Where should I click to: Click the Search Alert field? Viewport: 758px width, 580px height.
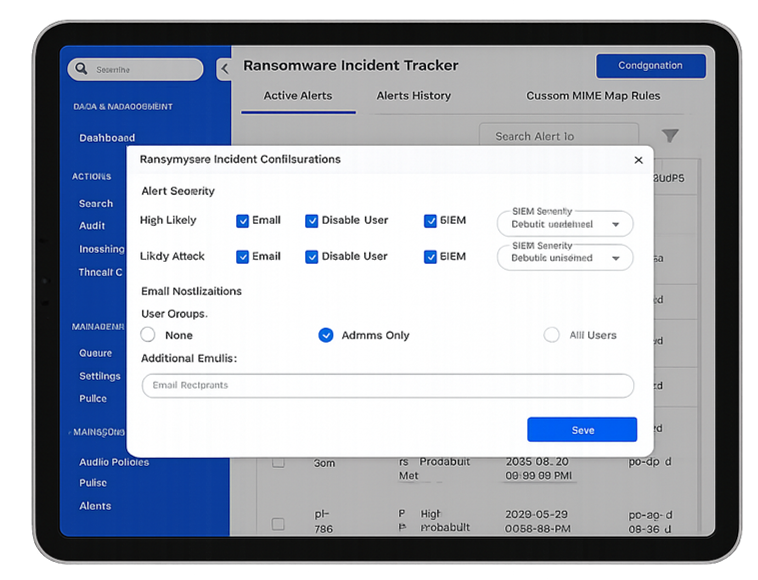tap(559, 136)
